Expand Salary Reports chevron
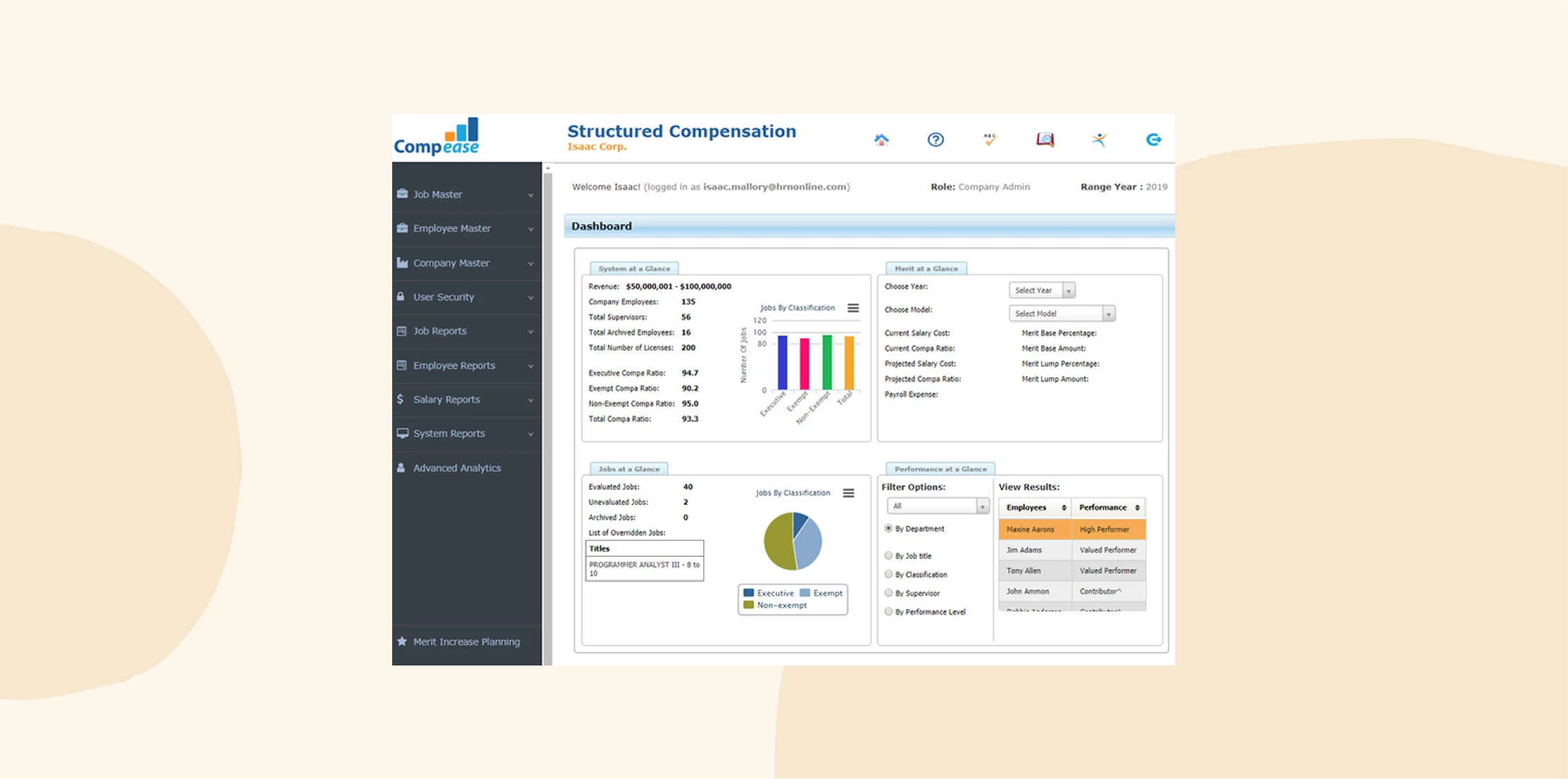Screen dimensions: 1568x779 pos(530,400)
